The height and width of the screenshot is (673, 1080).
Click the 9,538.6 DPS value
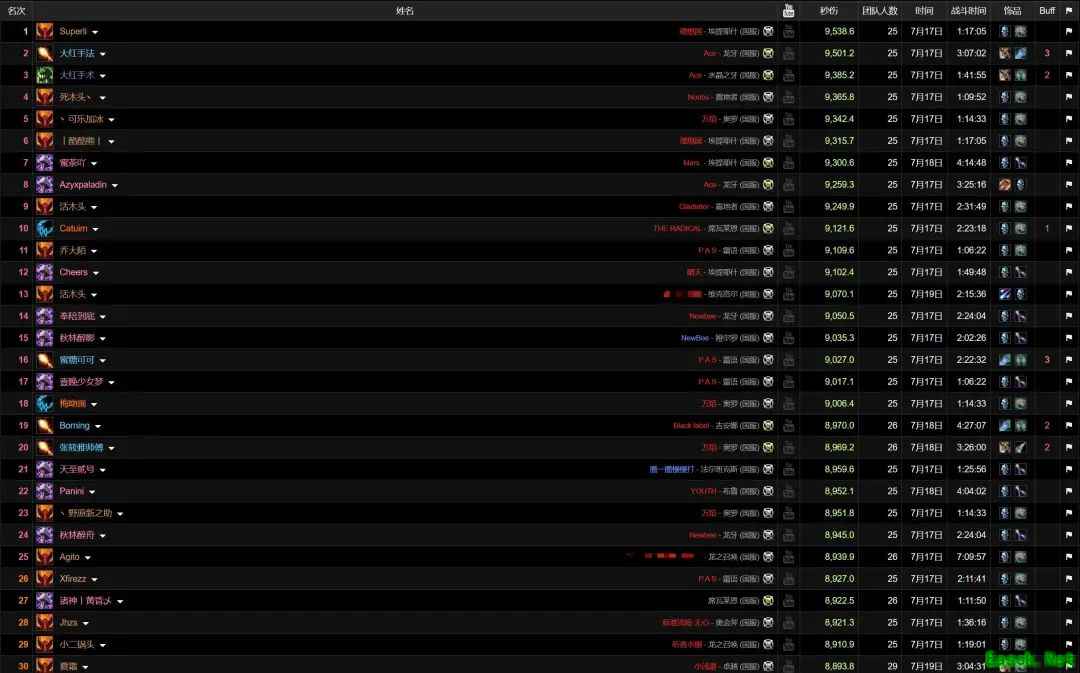839,32
